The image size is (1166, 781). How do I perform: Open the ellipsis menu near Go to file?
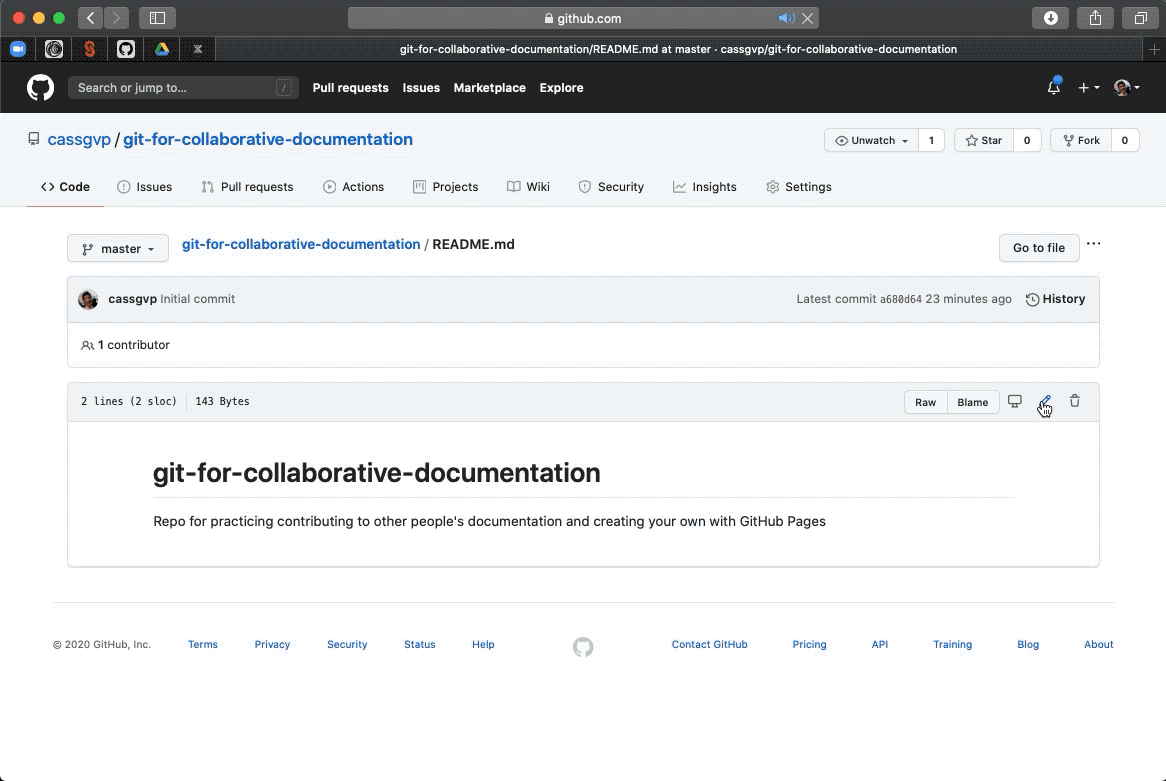[x=1093, y=244]
